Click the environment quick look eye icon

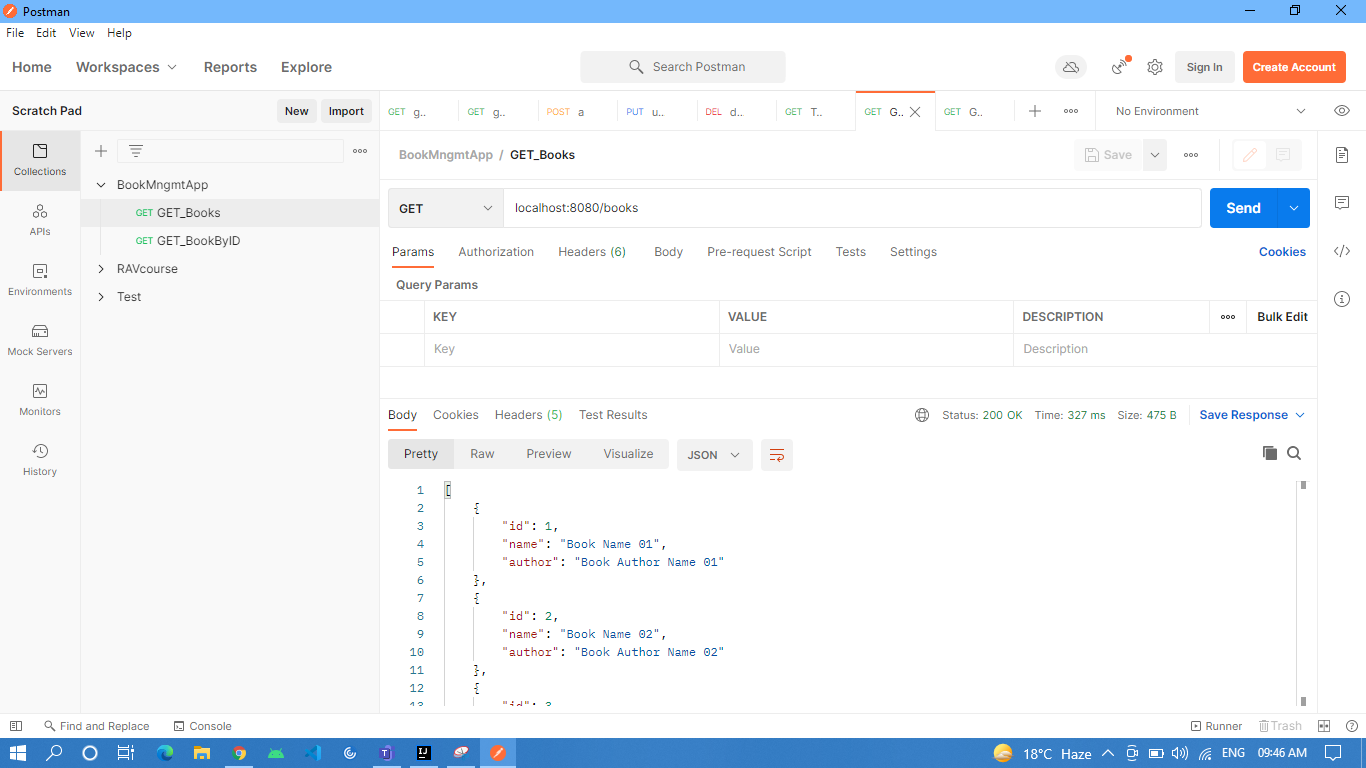tap(1342, 111)
